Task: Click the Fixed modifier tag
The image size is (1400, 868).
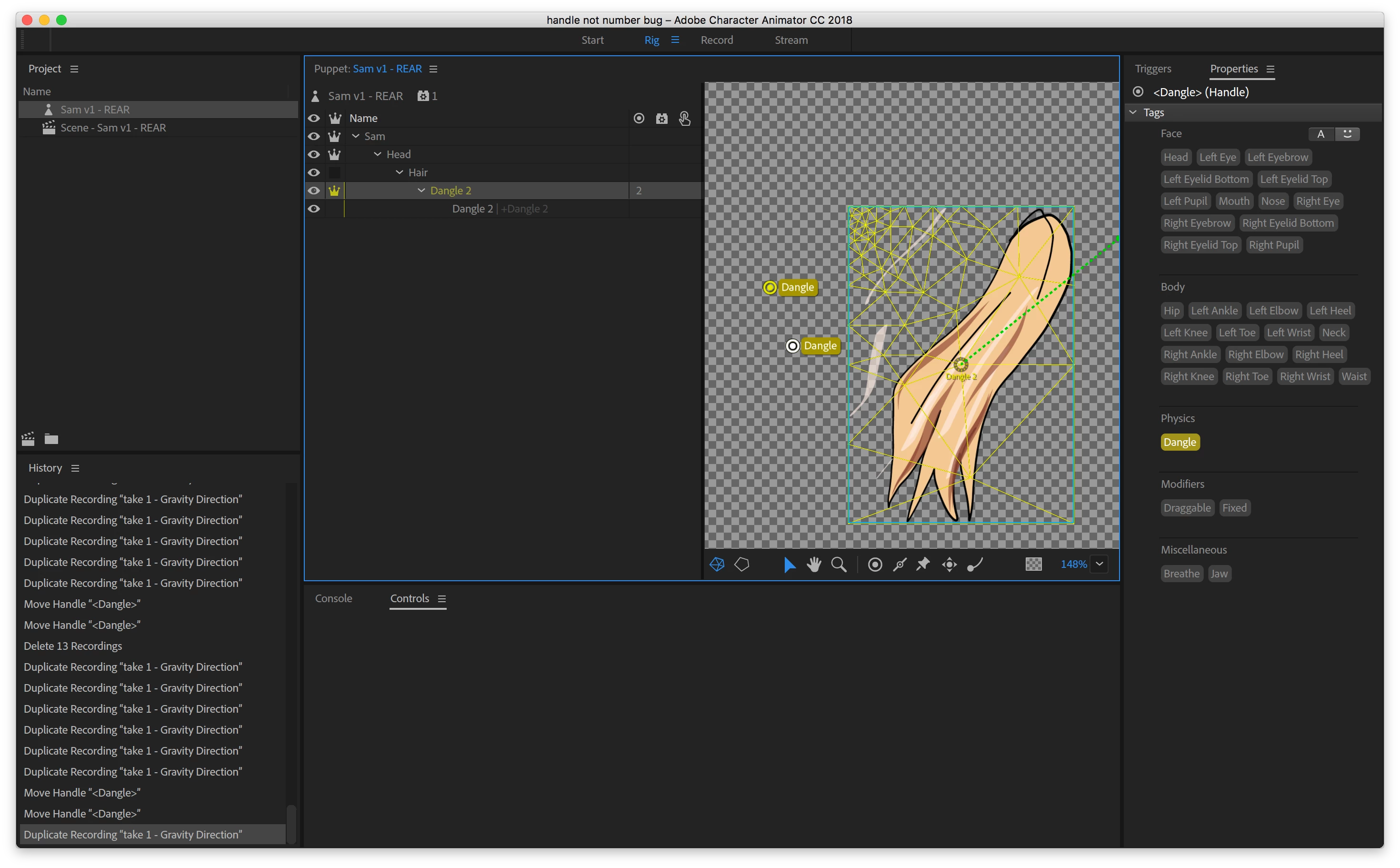Action: [x=1234, y=508]
